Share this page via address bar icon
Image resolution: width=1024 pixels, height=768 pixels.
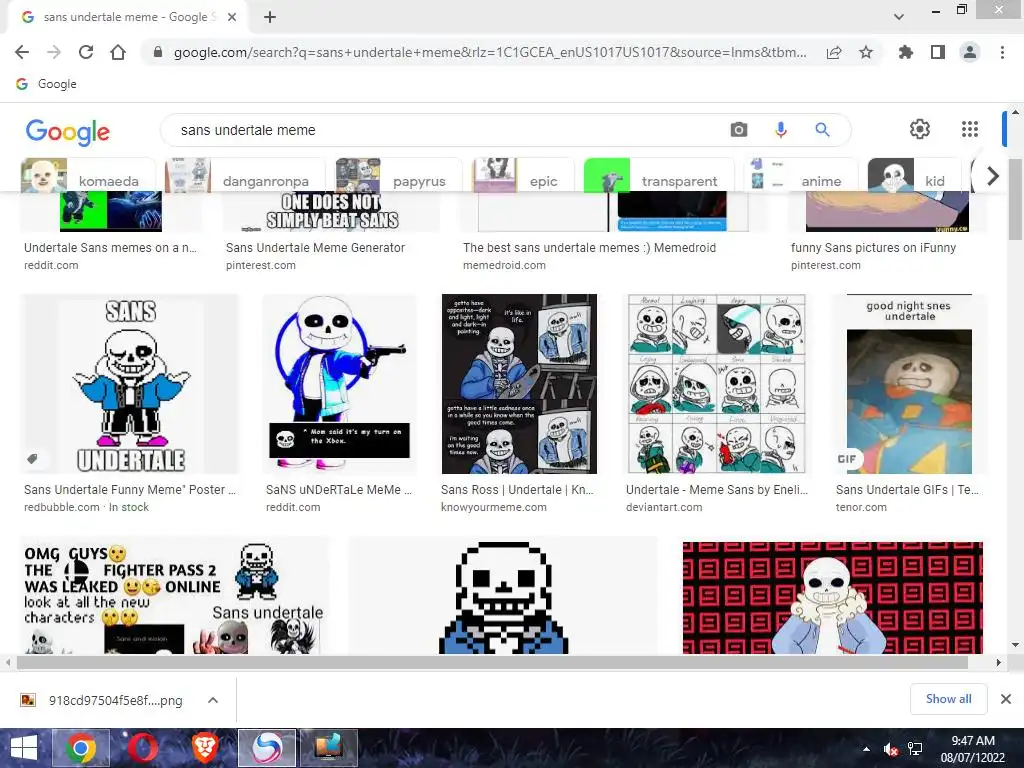pos(834,52)
